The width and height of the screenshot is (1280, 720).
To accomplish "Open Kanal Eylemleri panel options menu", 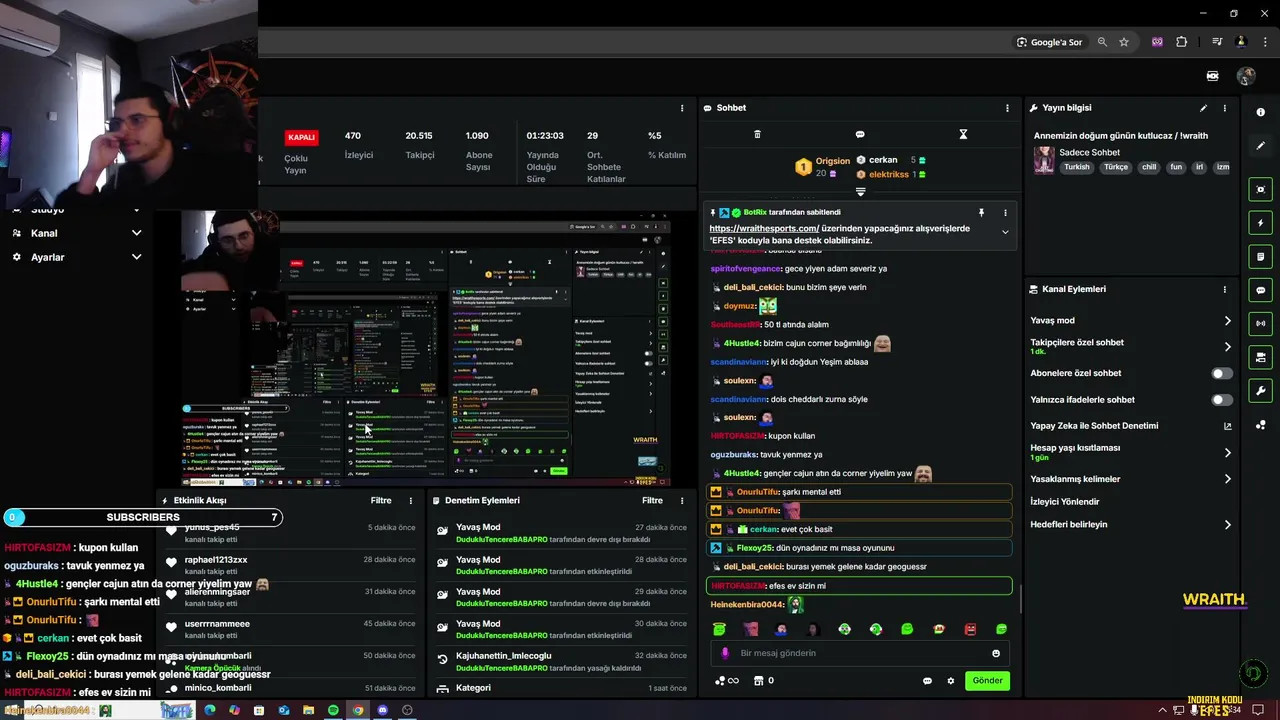I will 1224,289.
